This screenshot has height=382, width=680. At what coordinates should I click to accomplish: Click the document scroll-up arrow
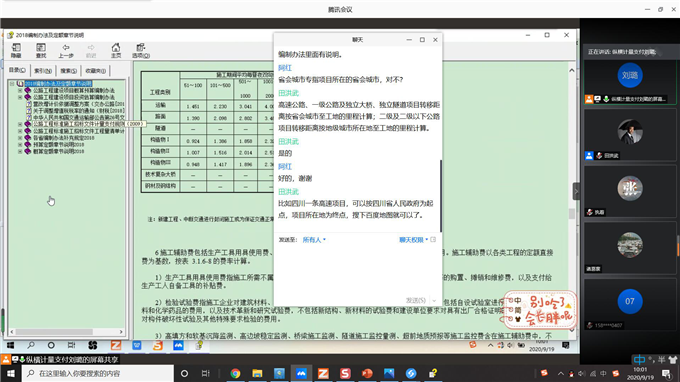click(572, 70)
